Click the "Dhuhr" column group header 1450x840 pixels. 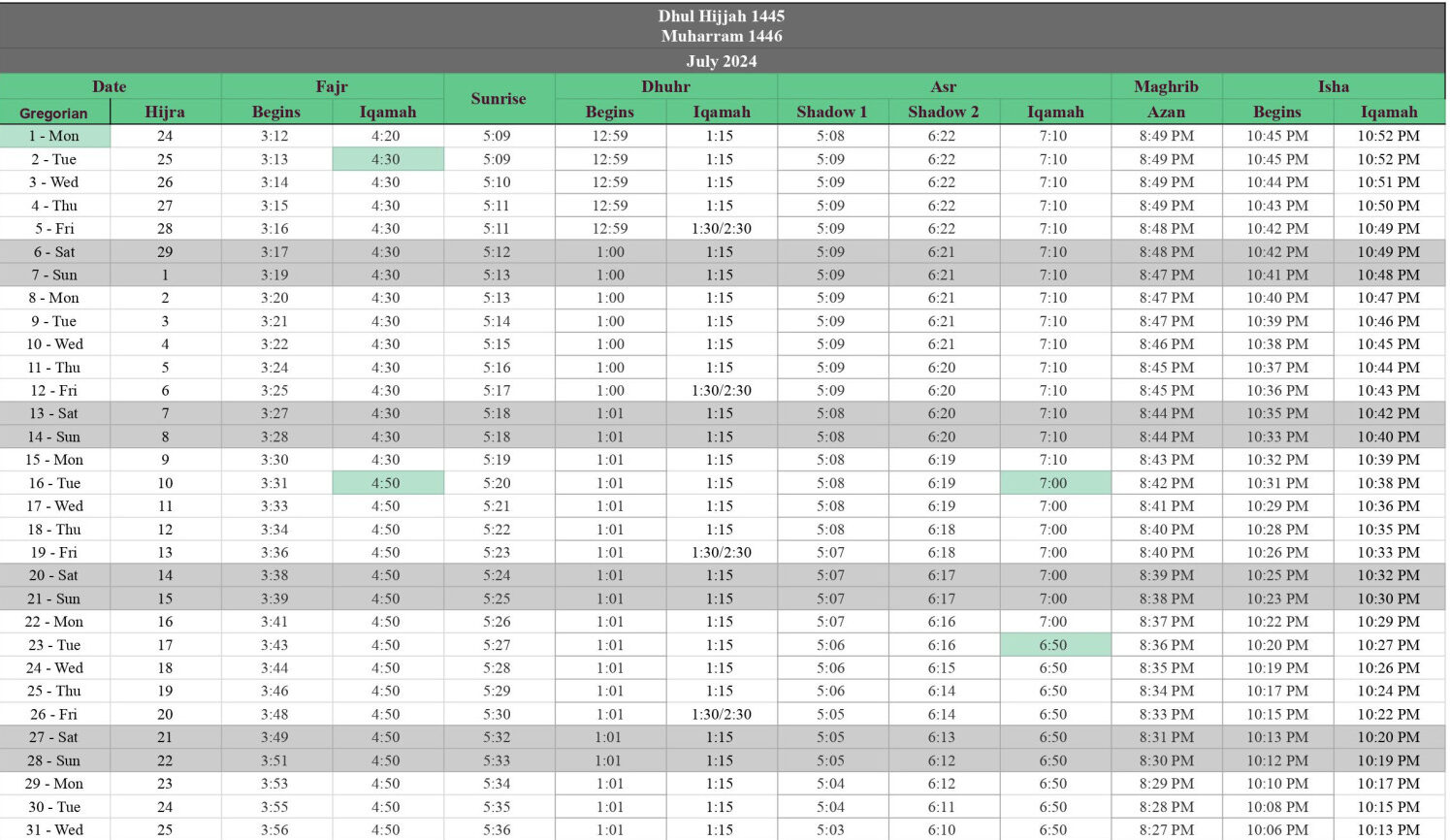tap(665, 86)
